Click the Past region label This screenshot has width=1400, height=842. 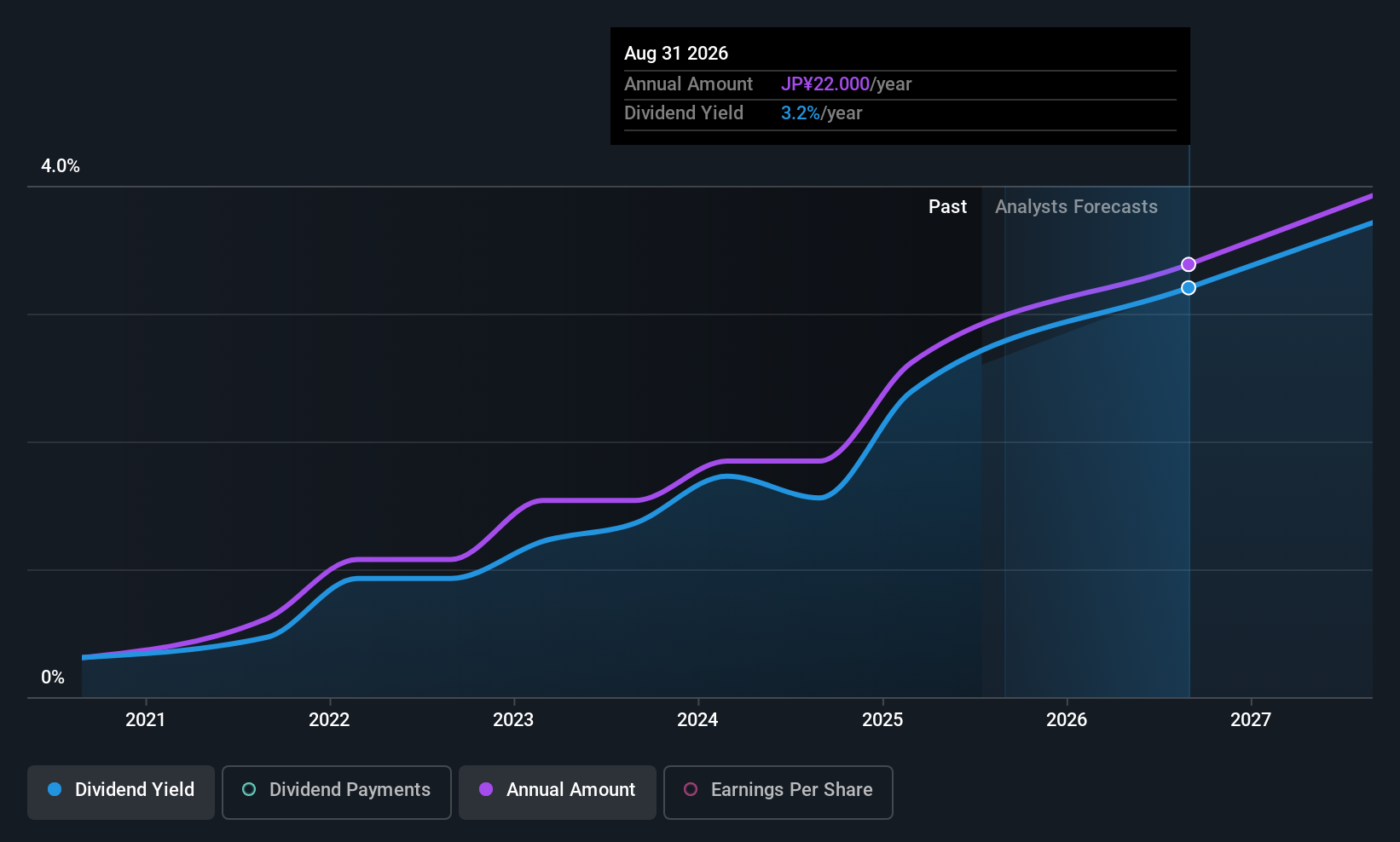click(x=947, y=207)
